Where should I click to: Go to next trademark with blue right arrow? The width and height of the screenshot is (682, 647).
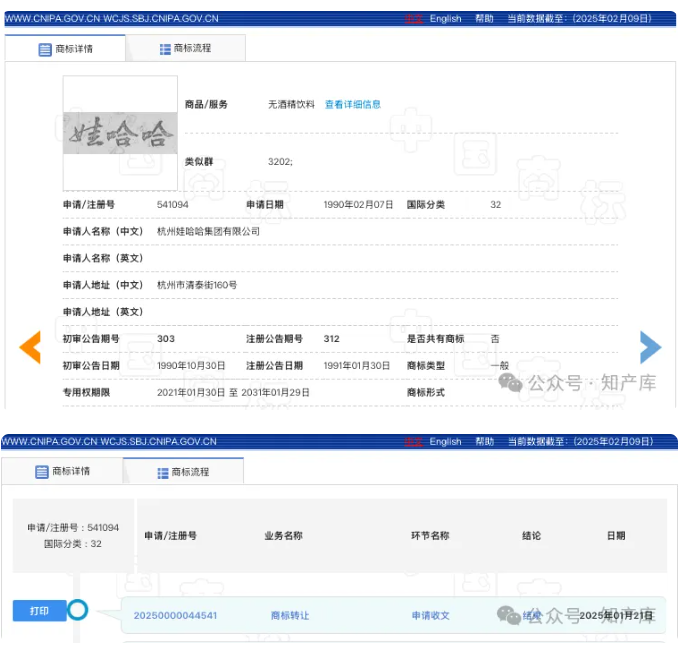point(650,346)
